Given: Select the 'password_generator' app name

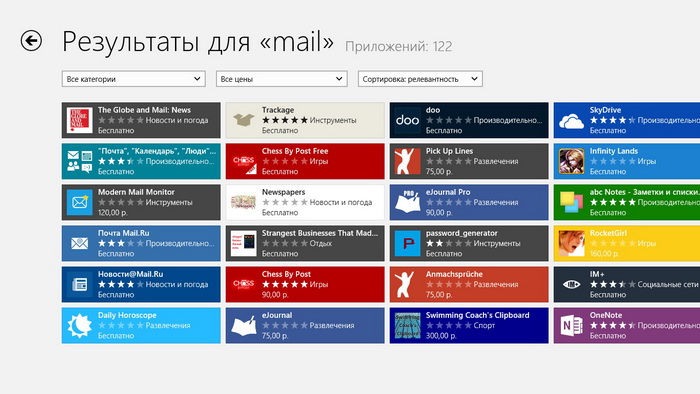Looking at the screenshot, I should [x=462, y=233].
